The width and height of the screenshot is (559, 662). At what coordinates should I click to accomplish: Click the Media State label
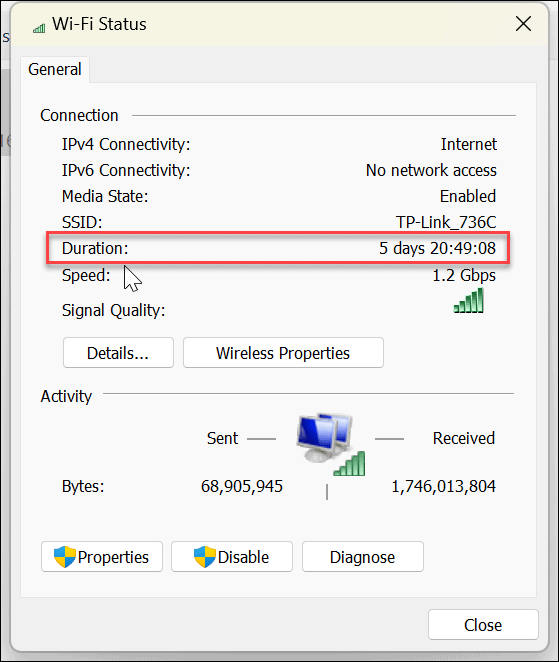coord(105,196)
